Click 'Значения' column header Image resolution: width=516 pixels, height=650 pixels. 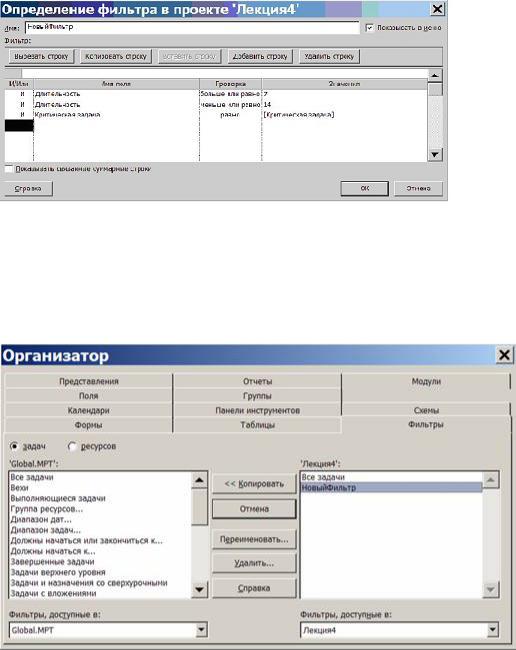click(344, 84)
